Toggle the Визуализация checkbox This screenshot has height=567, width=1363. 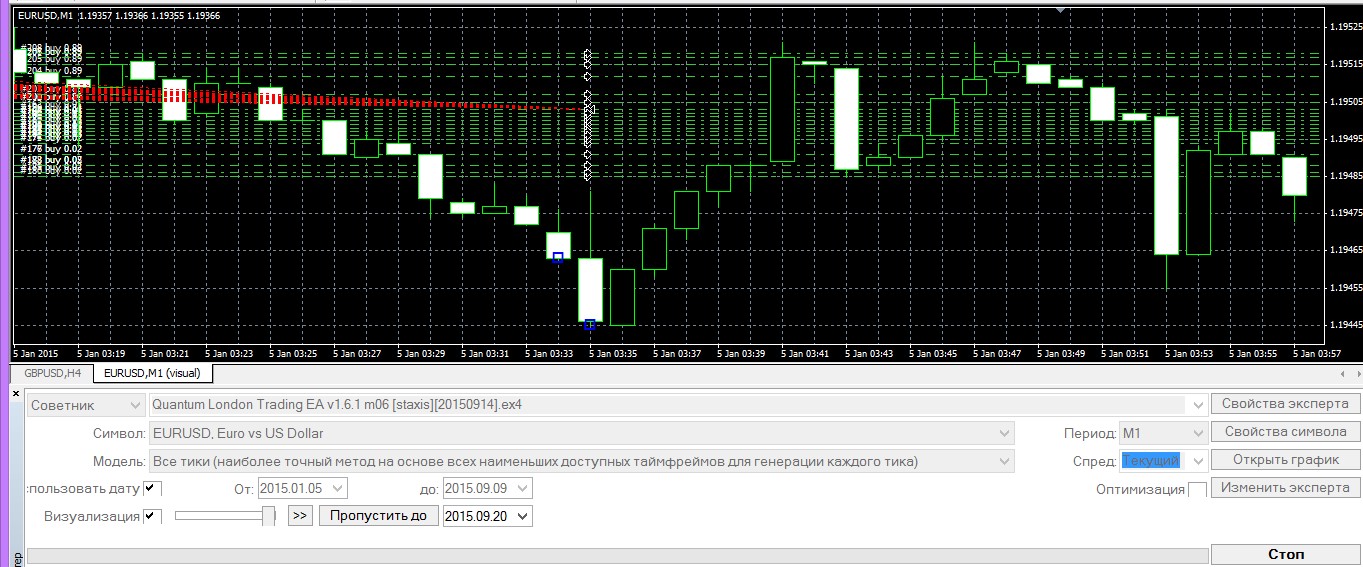pyautogui.click(x=152, y=516)
